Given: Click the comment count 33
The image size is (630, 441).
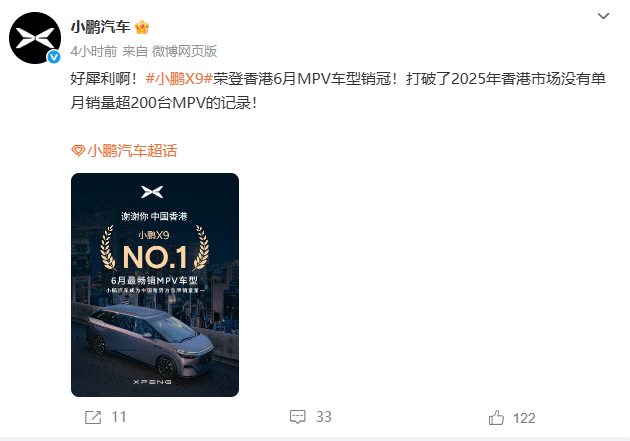Looking at the screenshot, I should point(324,417).
